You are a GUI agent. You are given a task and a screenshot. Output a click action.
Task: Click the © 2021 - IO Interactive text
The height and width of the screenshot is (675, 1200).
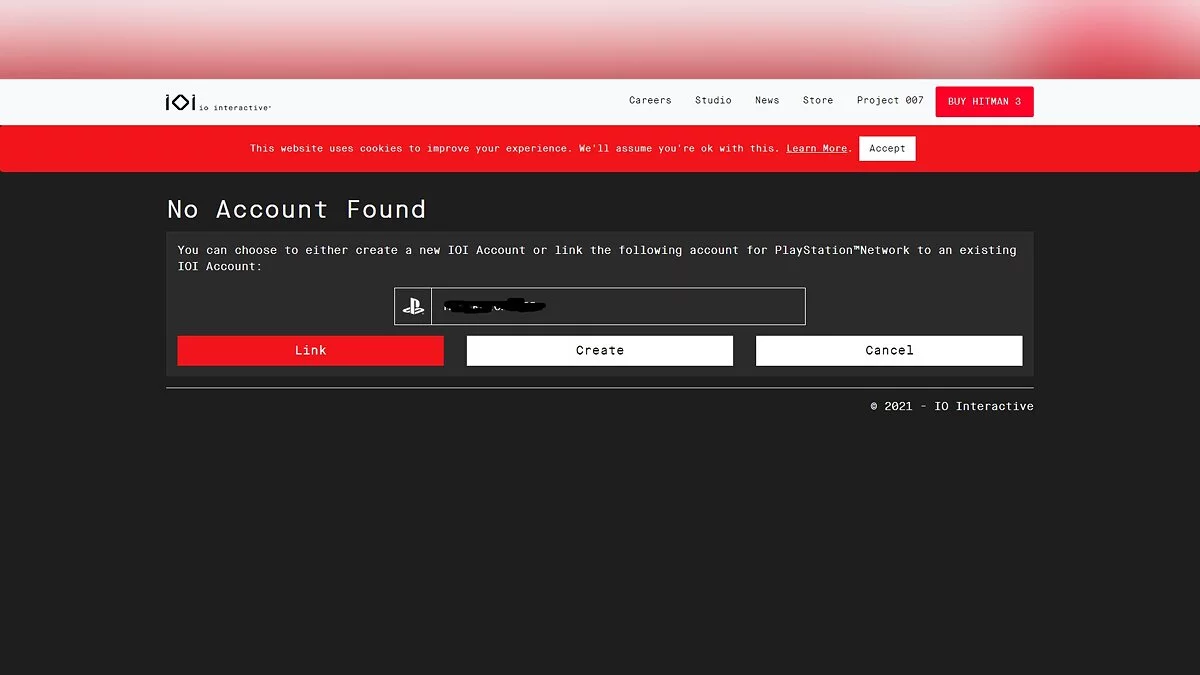tap(952, 406)
